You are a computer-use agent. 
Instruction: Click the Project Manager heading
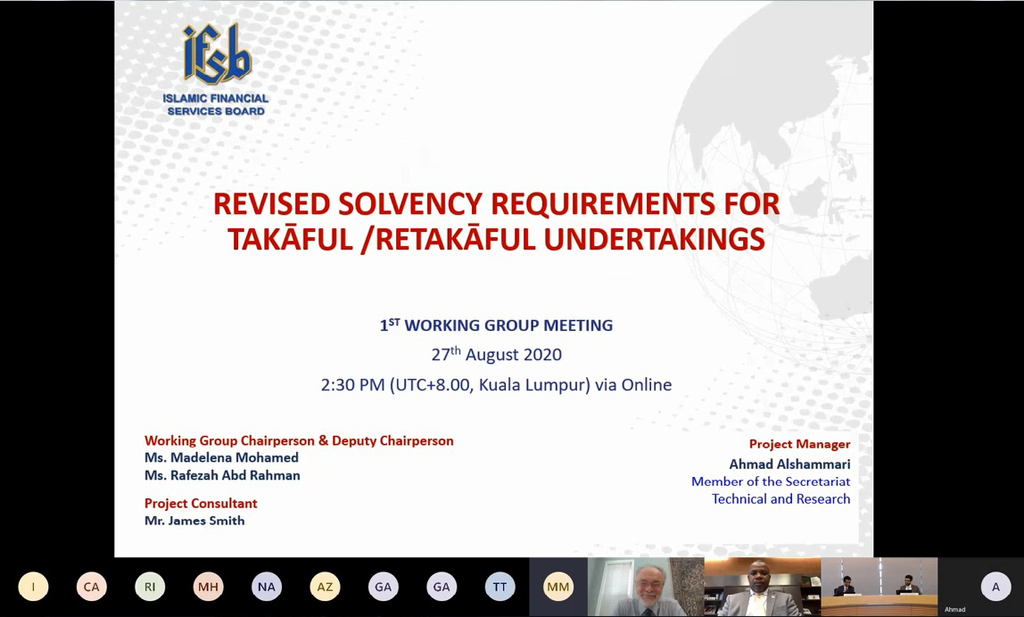click(799, 444)
